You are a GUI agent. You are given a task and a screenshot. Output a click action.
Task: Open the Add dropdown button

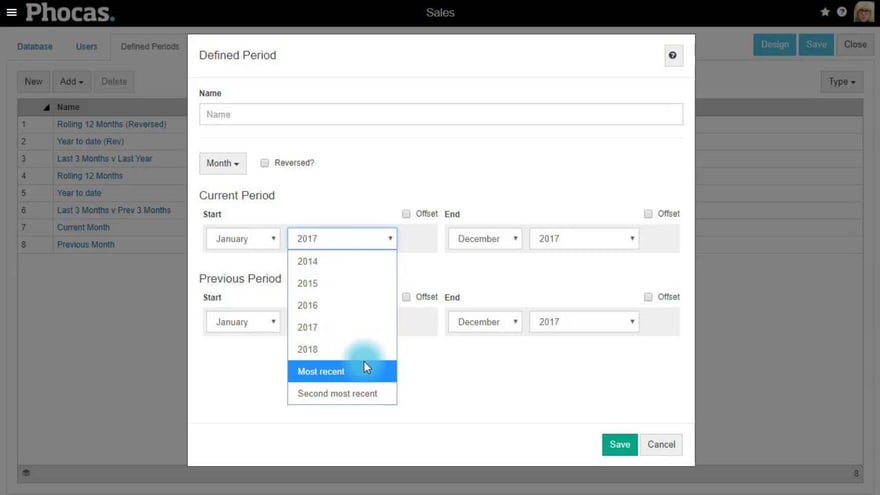tap(72, 82)
